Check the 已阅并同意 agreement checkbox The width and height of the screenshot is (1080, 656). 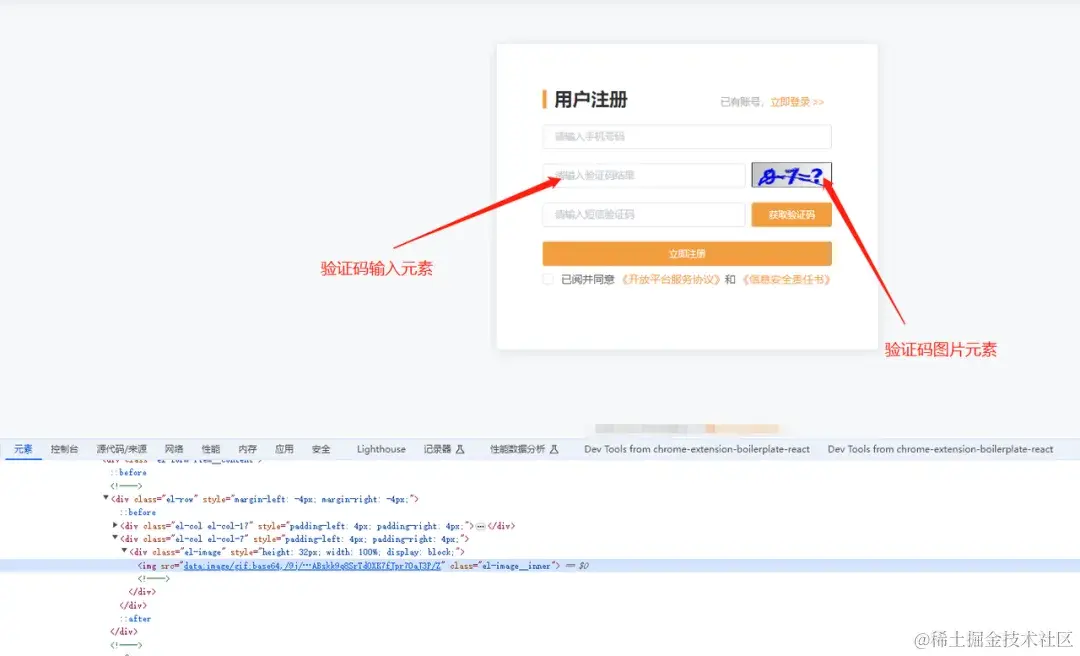pos(547,279)
